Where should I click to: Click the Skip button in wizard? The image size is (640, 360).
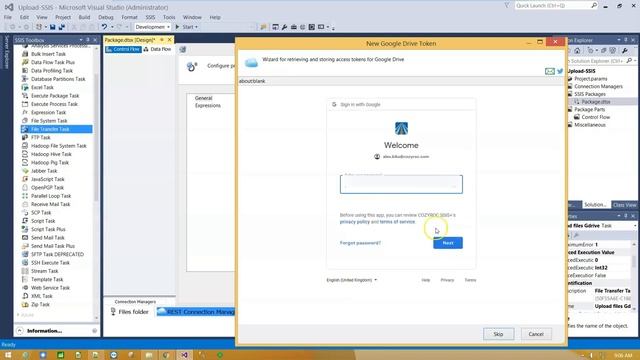tap(498, 334)
